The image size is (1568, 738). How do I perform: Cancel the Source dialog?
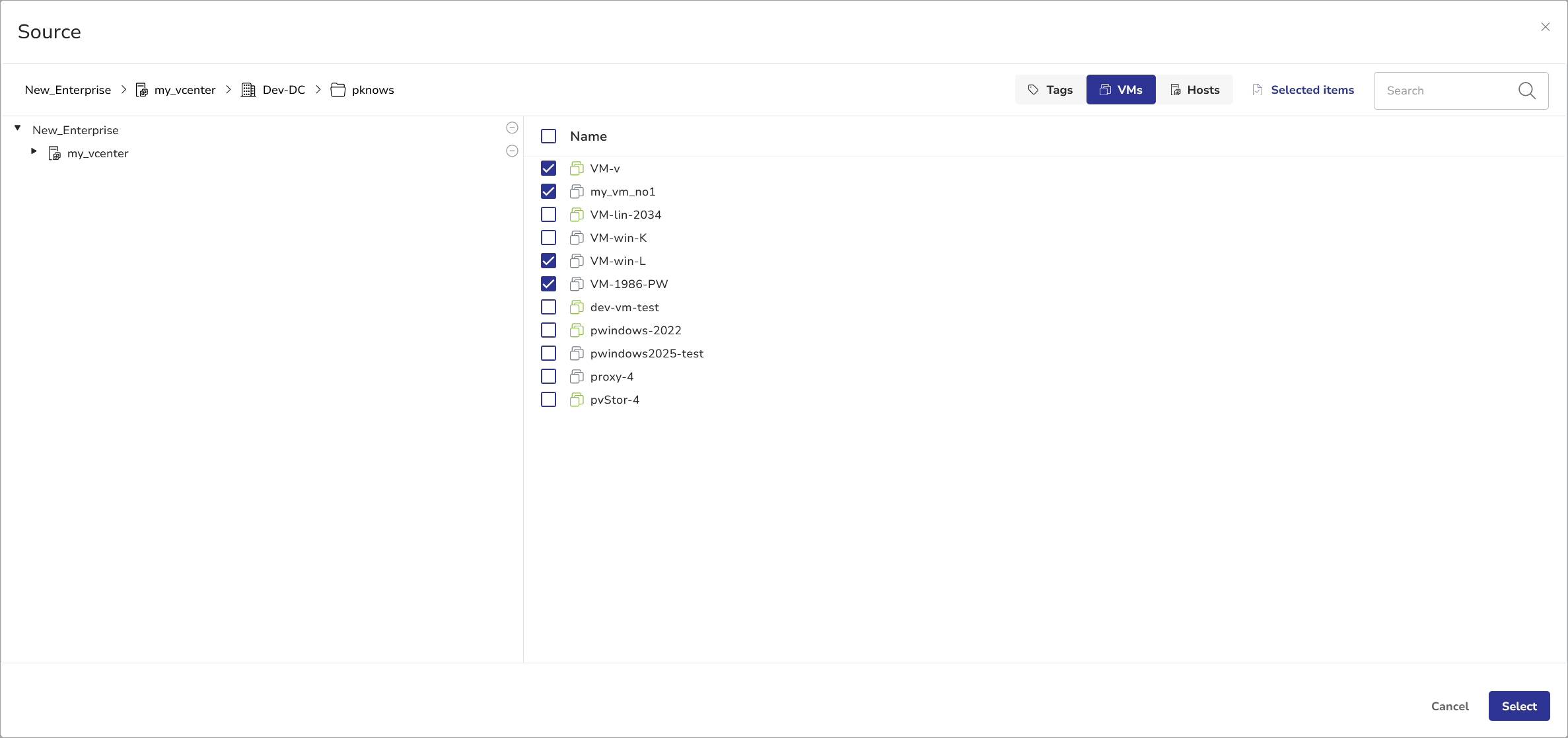pos(1449,706)
